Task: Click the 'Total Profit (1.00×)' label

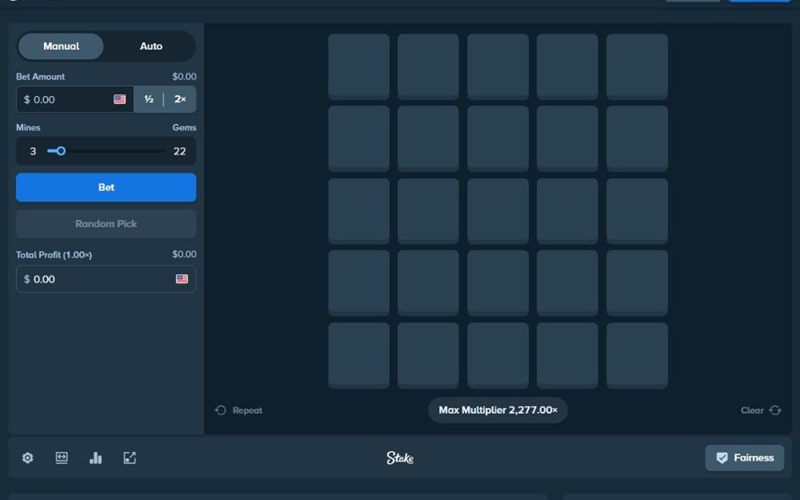Action: tap(54, 255)
